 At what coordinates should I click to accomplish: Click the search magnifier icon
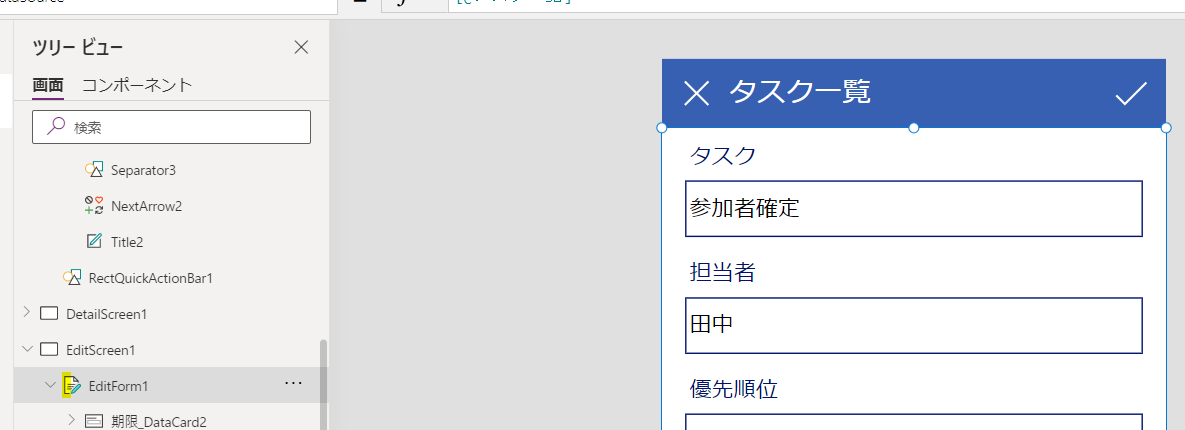click(x=57, y=127)
